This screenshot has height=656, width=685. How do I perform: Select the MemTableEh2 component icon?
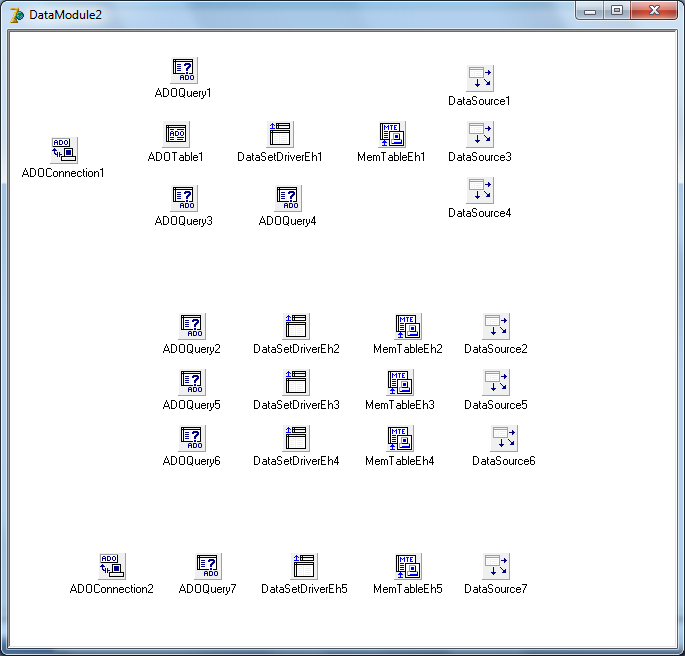[408, 326]
